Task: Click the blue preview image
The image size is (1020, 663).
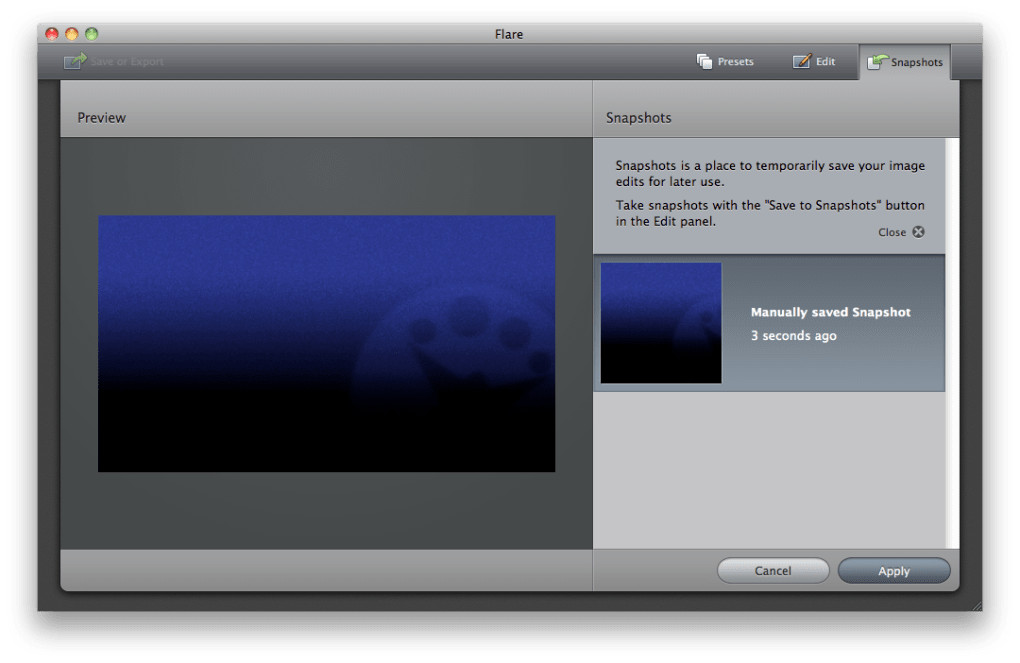Action: point(327,344)
